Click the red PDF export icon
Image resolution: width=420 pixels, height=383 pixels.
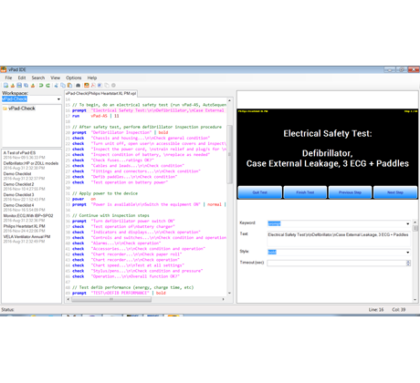(93, 85)
